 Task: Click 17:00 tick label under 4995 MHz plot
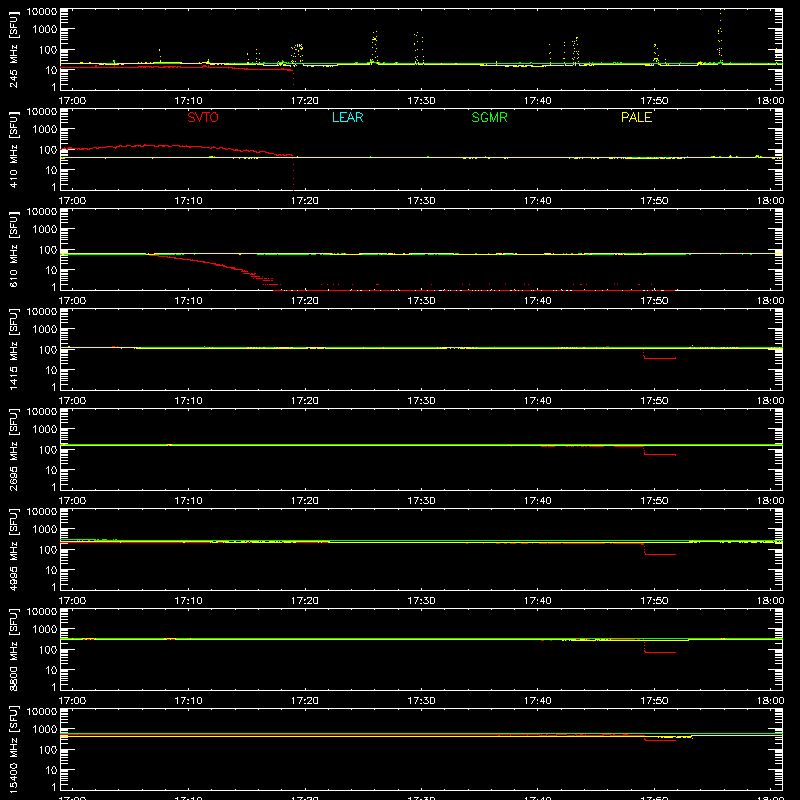point(72,601)
